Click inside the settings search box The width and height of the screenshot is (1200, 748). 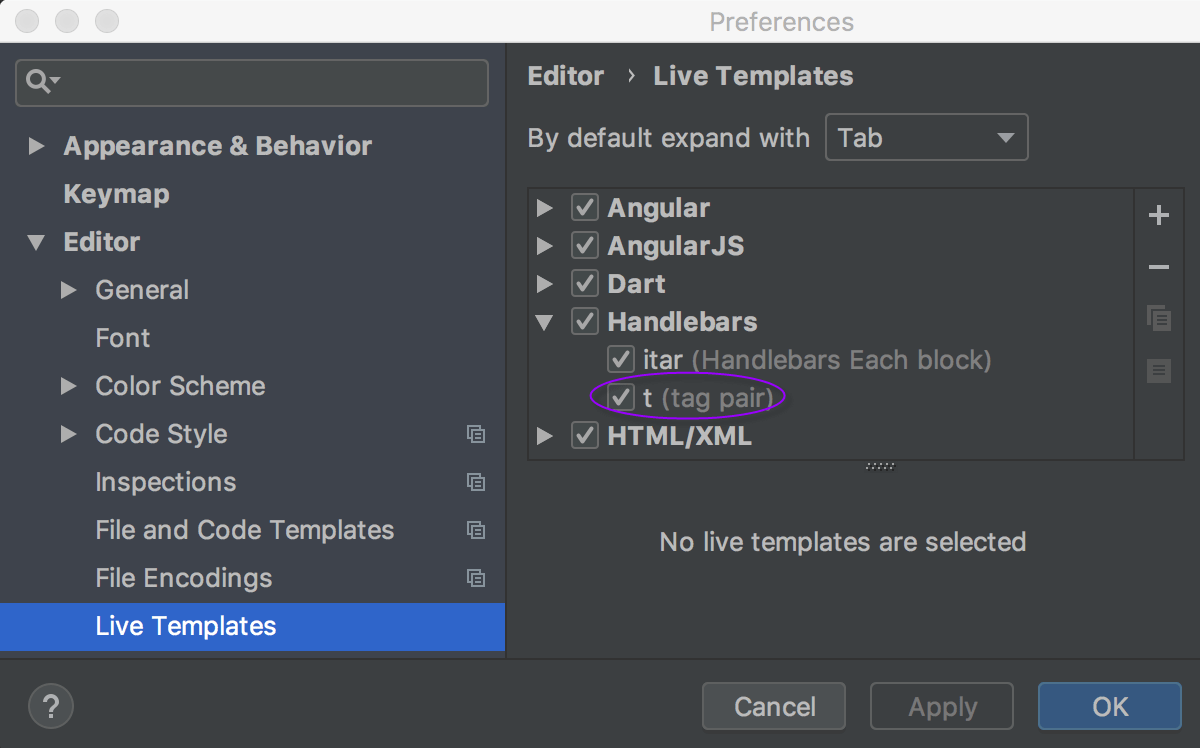250,82
